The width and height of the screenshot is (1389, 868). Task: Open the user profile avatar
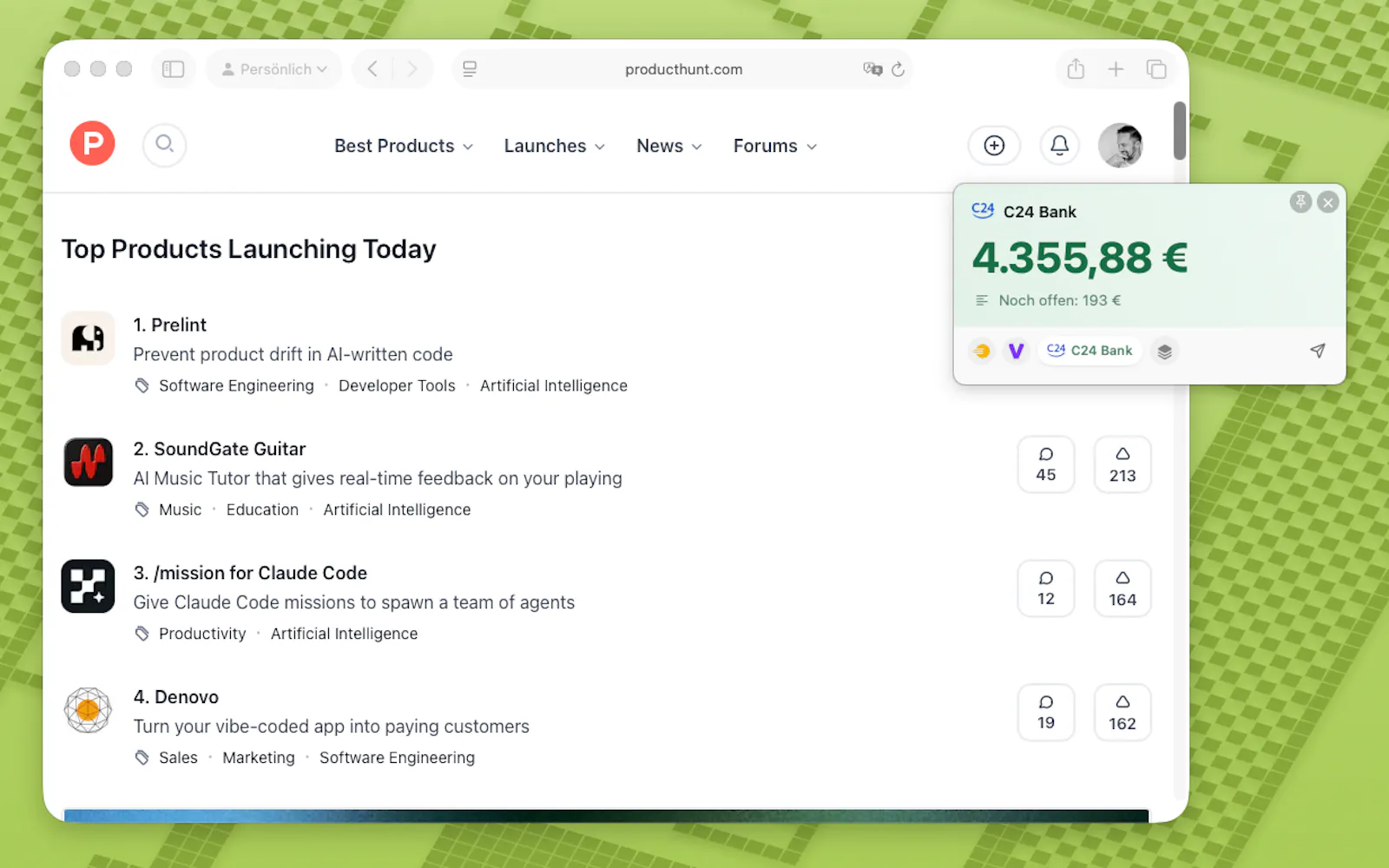click(1121, 145)
